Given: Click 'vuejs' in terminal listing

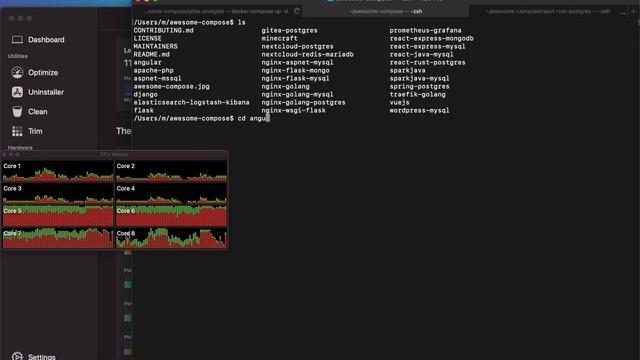Looking at the screenshot, I should tap(399, 102).
